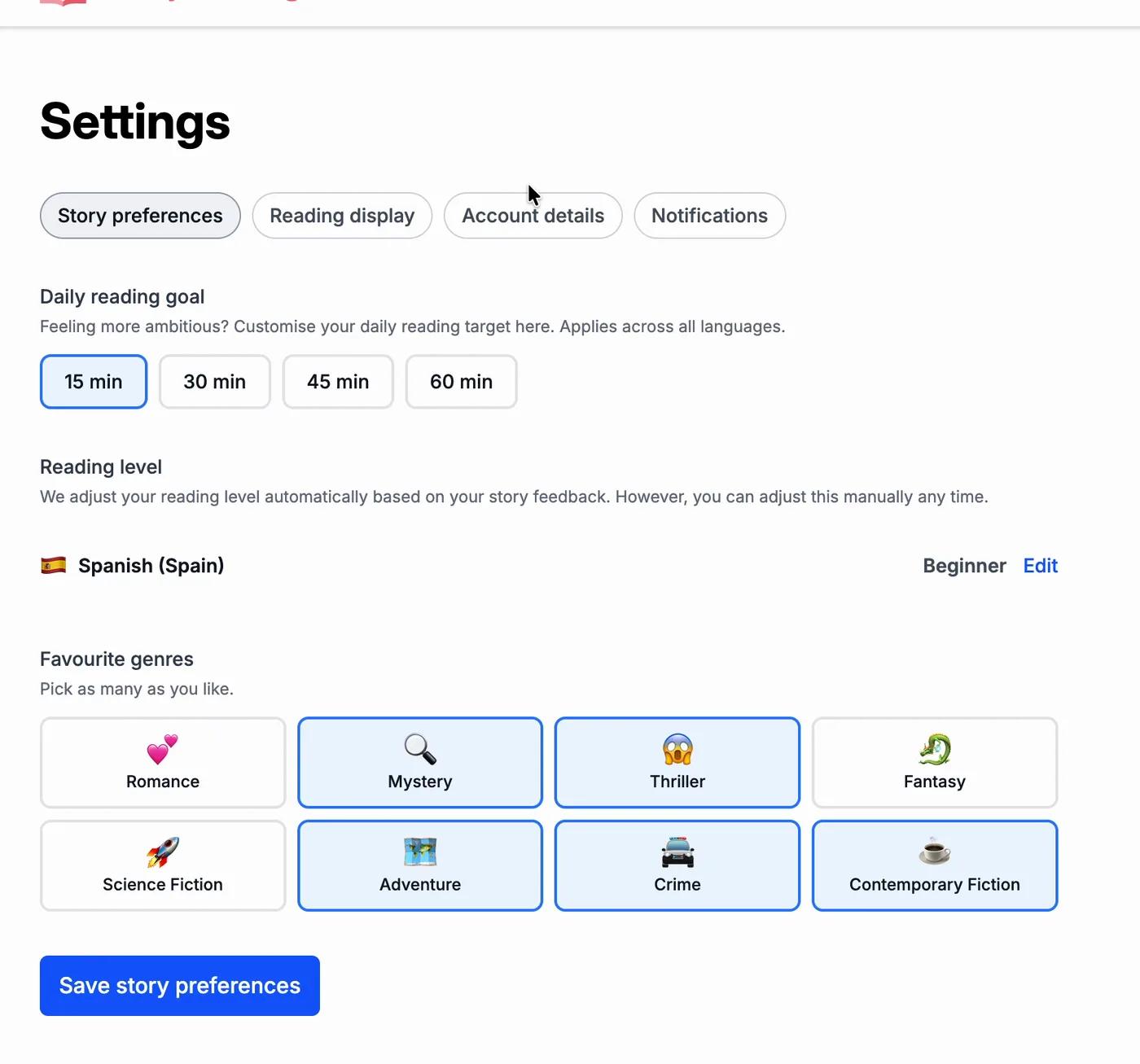The image size is (1140, 1064).
Task: Deselect the Crime genre label
Action: click(x=677, y=884)
